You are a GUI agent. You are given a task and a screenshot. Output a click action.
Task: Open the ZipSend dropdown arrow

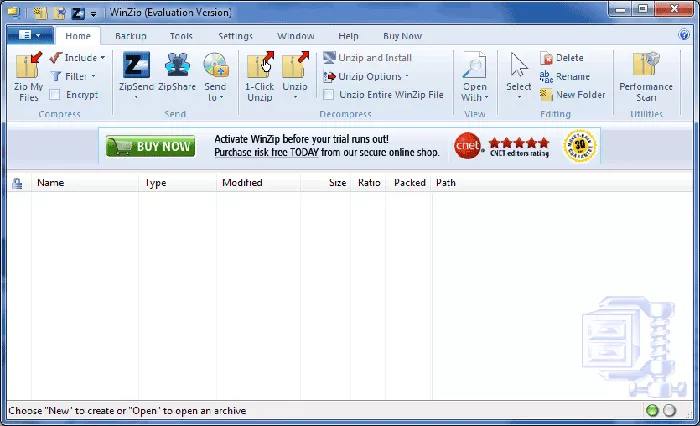point(136,97)
